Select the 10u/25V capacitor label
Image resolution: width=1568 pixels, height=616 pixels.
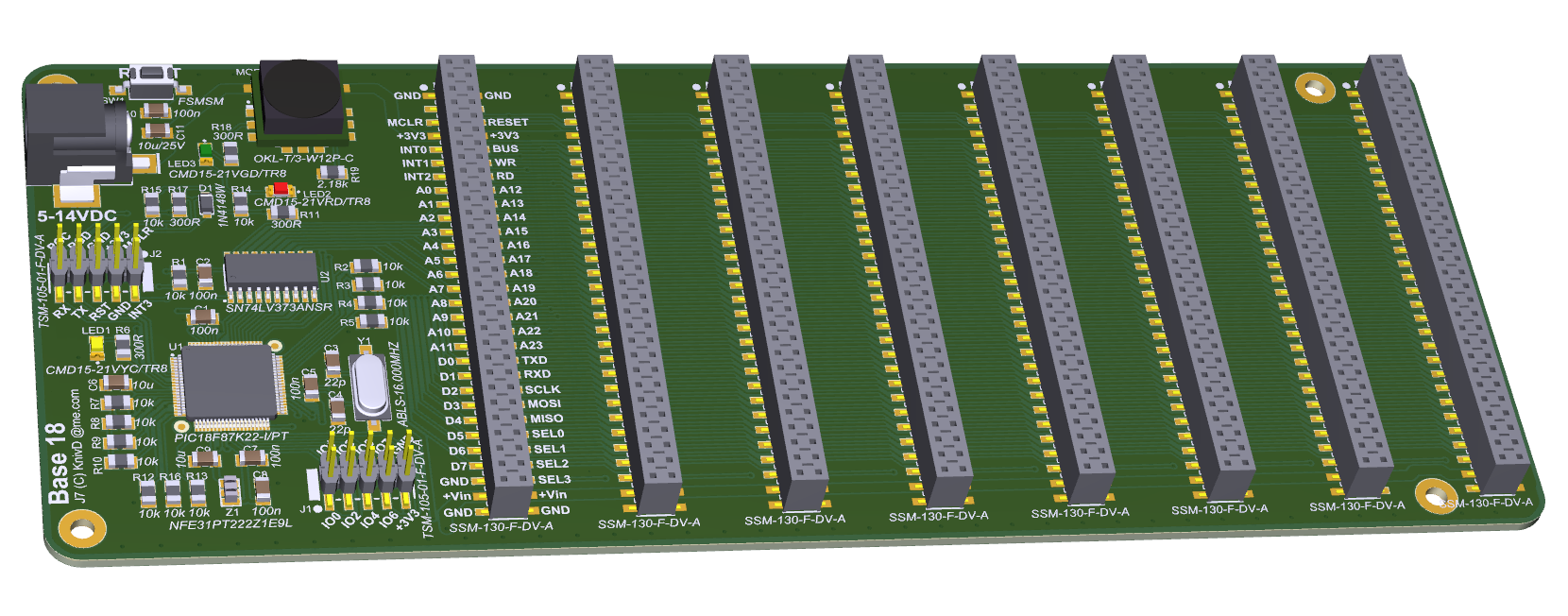click(x=161, y=145)
